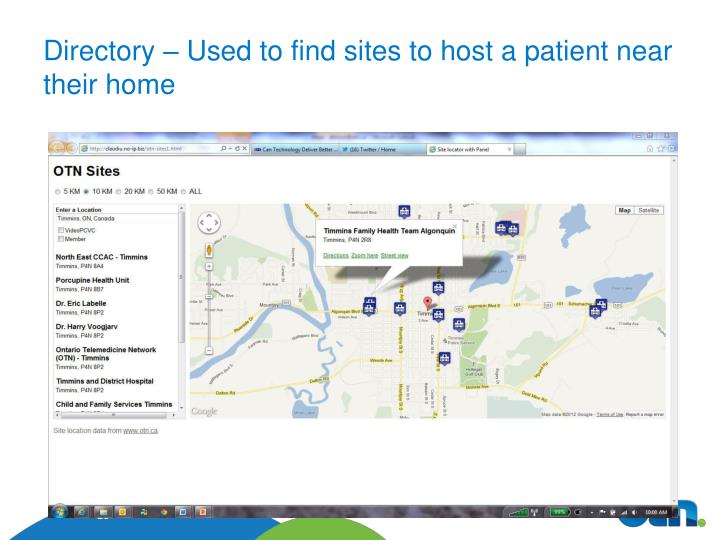Click the taskbar clock showing 10:00 AM
Screen dimensions: 720x540
pos(656,512)
